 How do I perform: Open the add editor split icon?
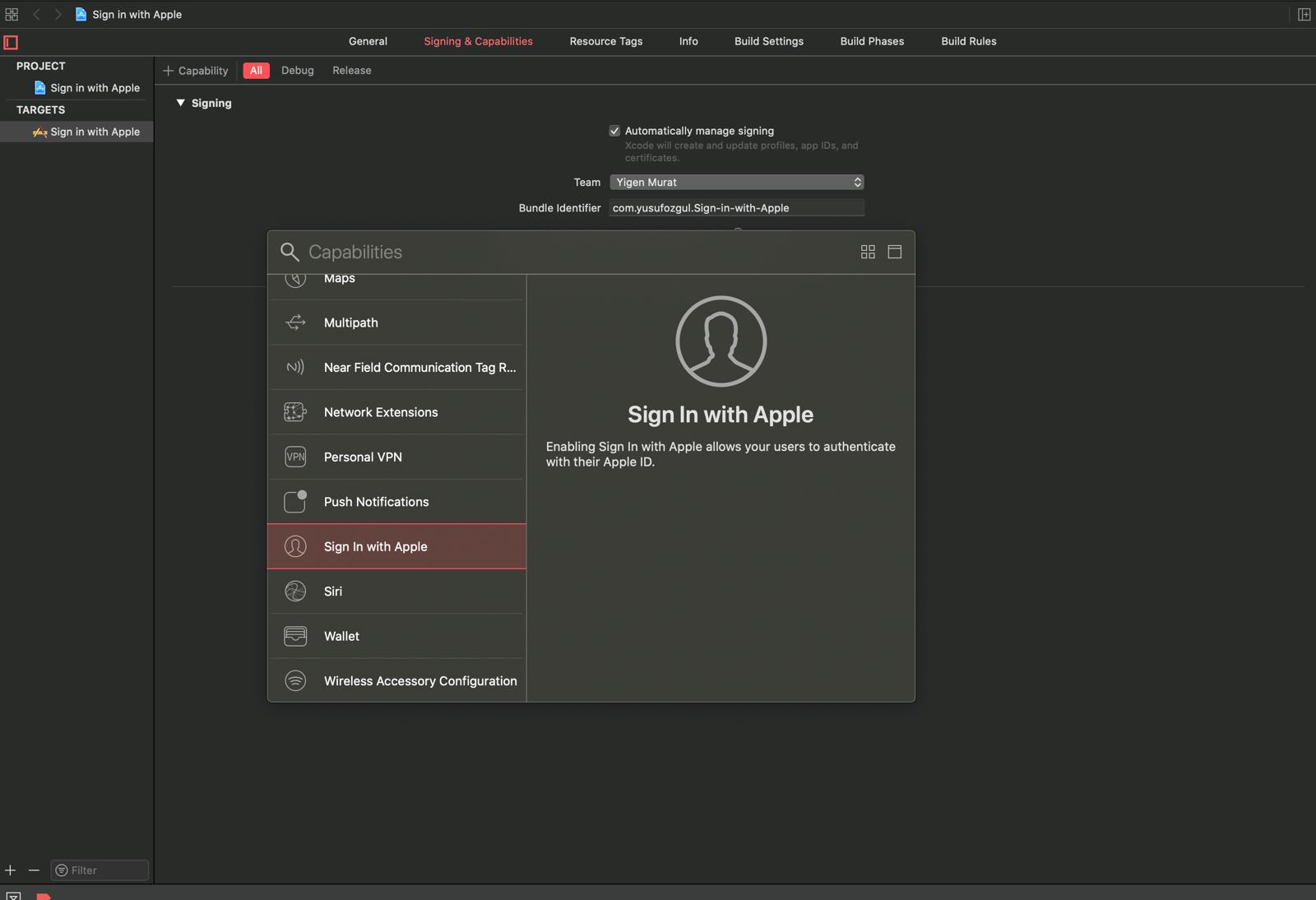tap(1304, 14)
